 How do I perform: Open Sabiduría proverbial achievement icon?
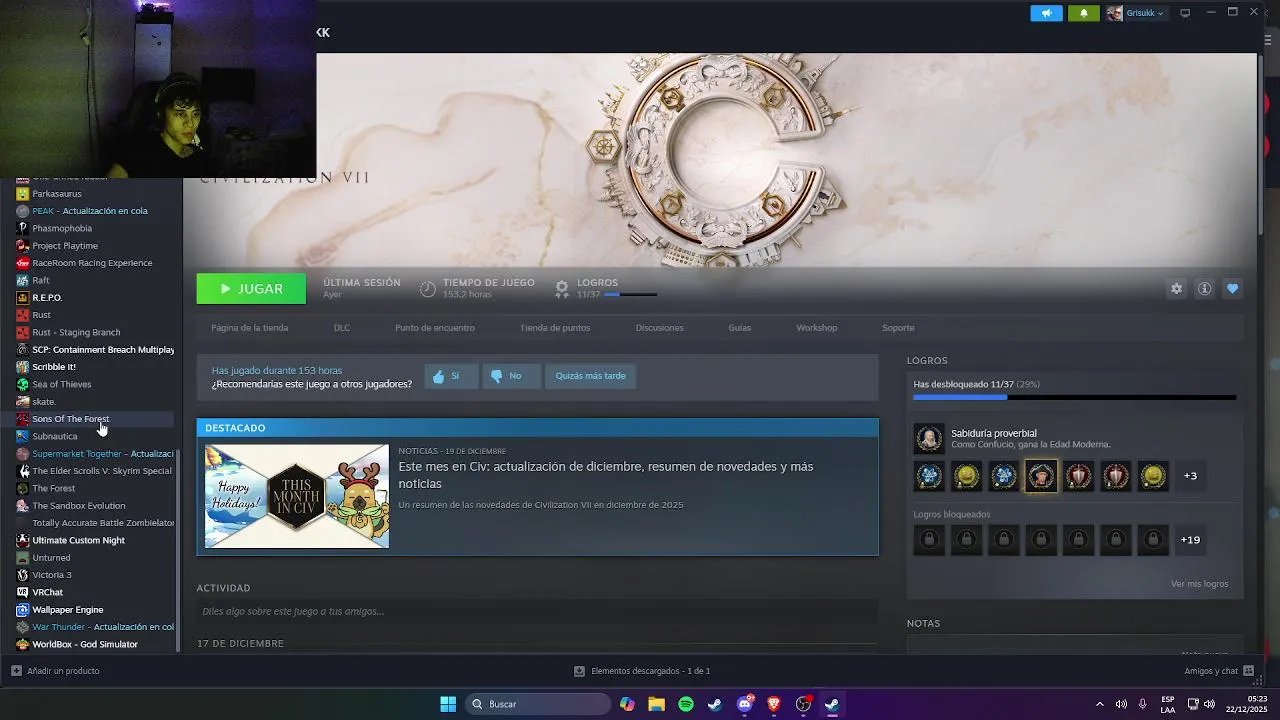pyautogui.click(x=929, y=438)
